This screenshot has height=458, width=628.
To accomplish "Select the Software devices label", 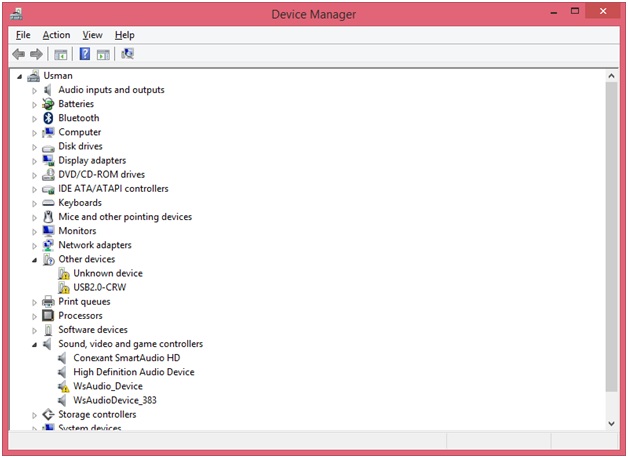I will tap(93, 330).
